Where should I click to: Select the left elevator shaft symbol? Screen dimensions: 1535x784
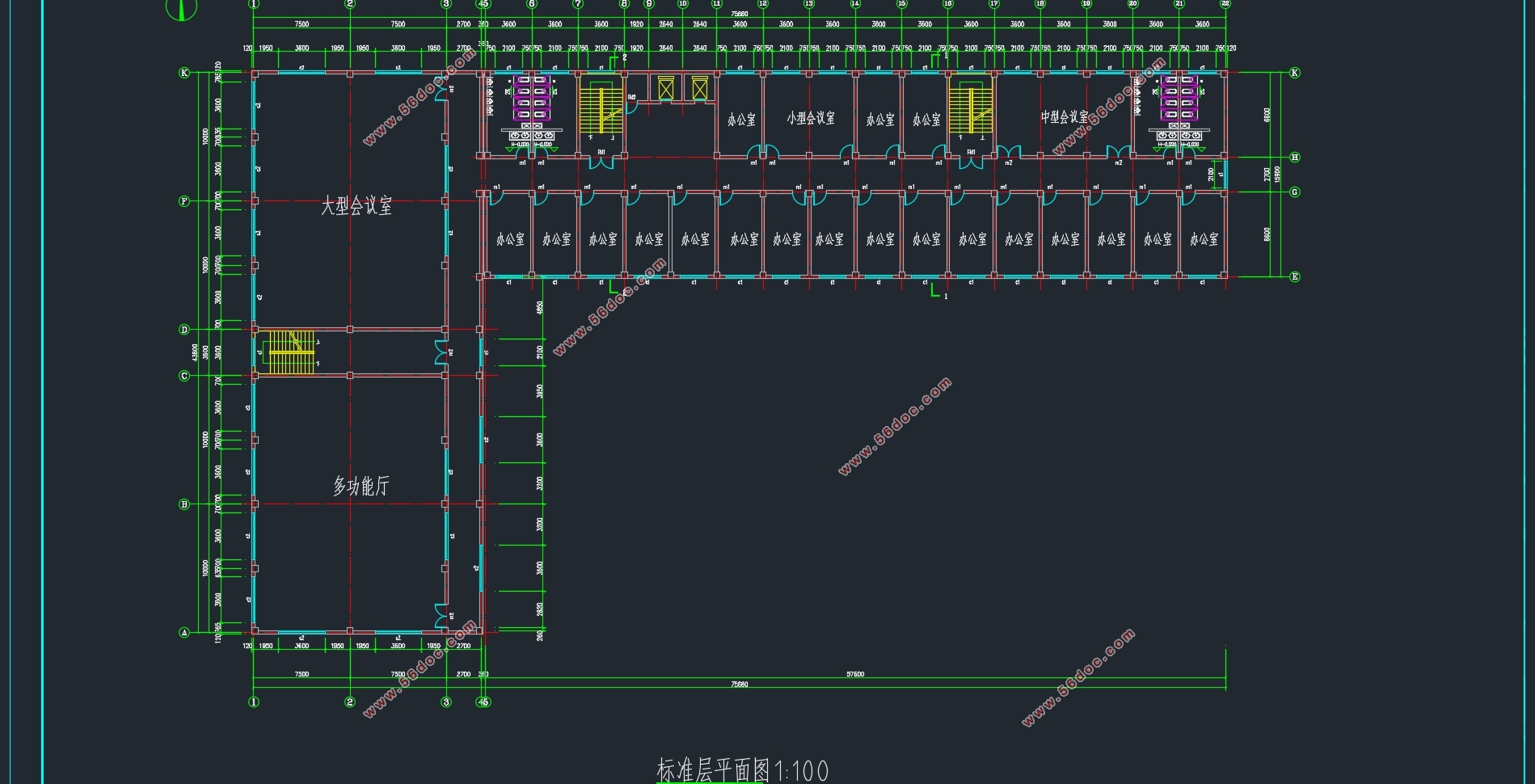click(665, 88)
